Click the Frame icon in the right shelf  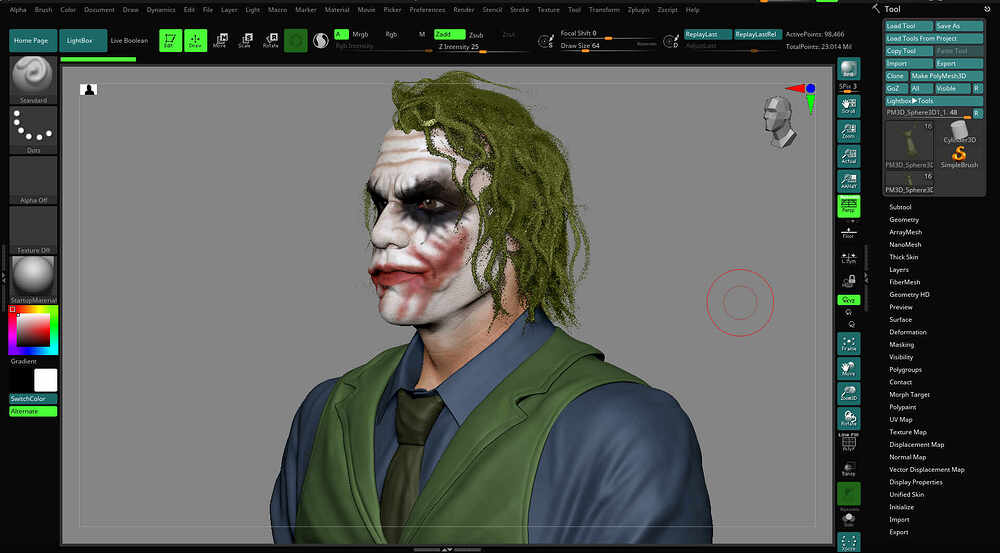click(x=848, y=344)
